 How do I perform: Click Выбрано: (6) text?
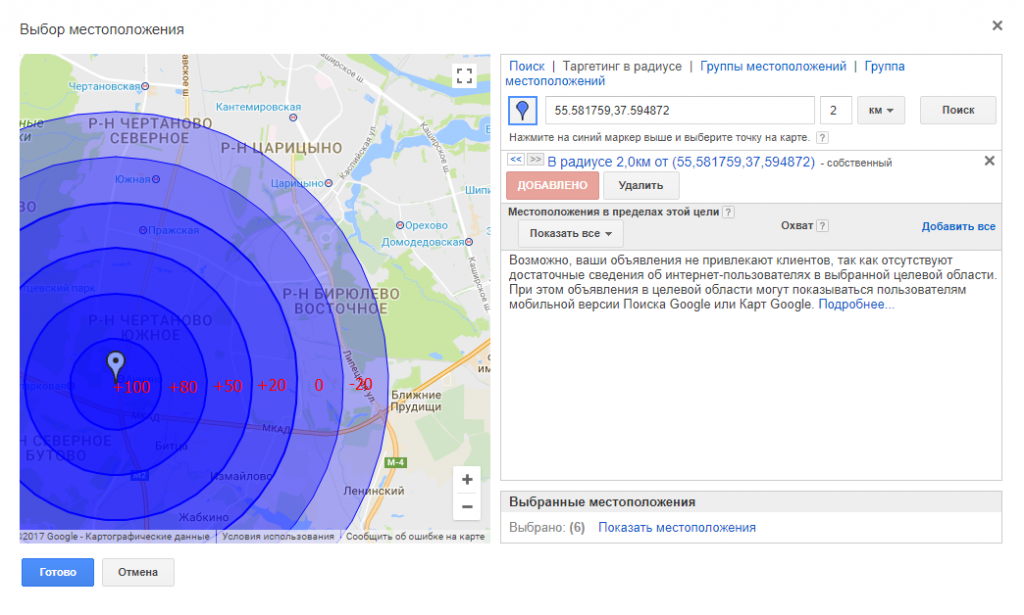pos(547,528)
